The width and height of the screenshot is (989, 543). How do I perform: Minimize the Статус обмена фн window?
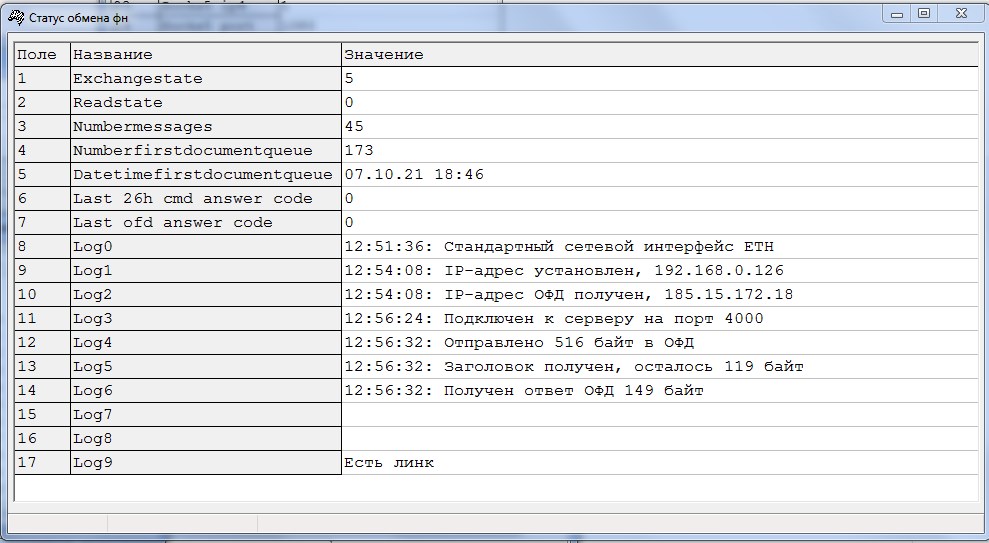coord(897,13)
